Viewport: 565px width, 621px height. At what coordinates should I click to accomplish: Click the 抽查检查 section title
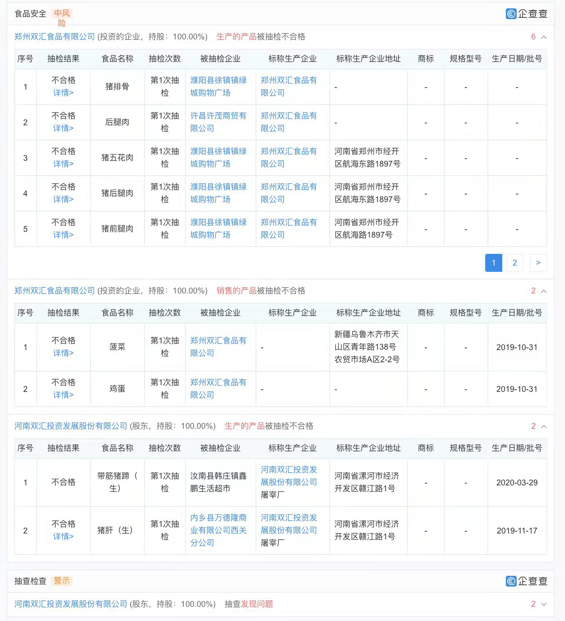(x=30, y=581)
